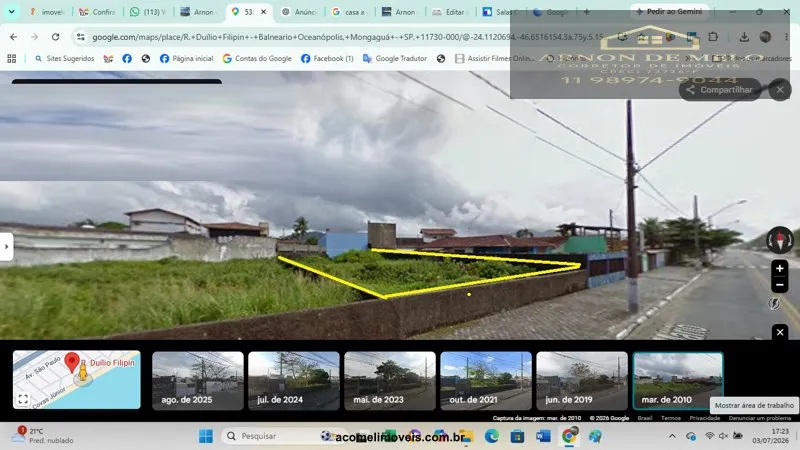
Task: Zoom in with the plus button
Action: pyautogui.click(x=779, y=268)
